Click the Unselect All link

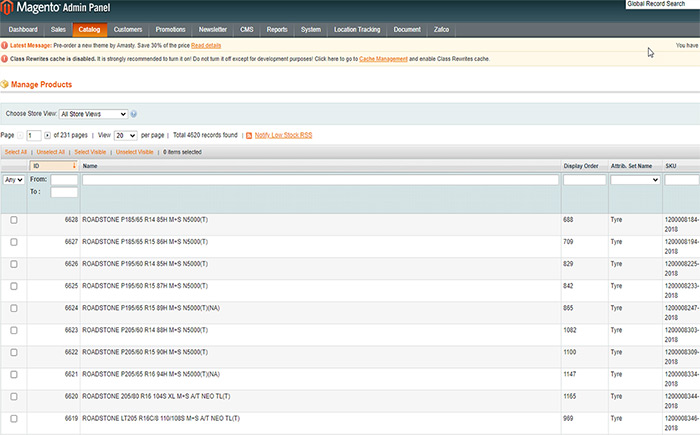click(50, 152)
